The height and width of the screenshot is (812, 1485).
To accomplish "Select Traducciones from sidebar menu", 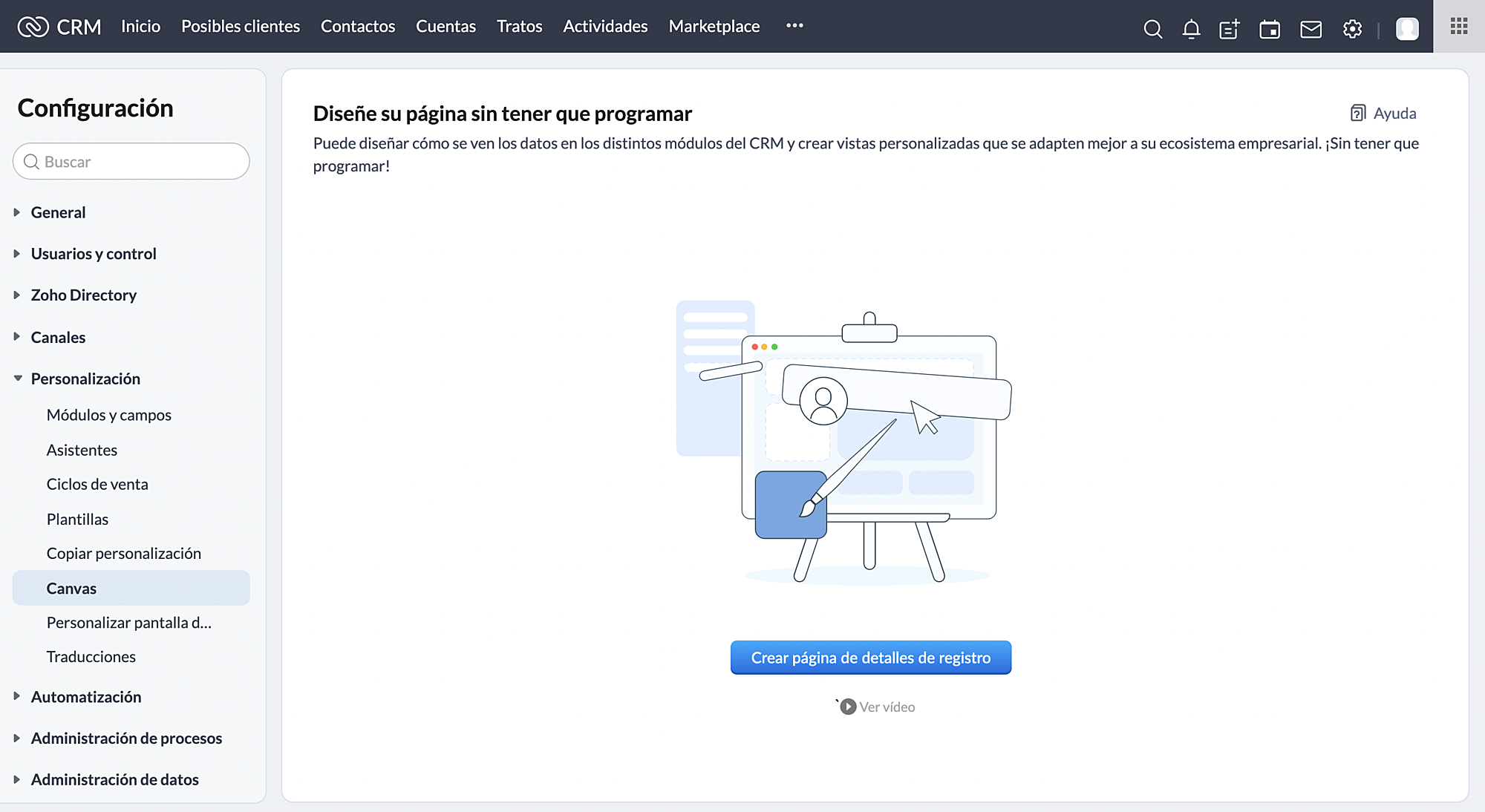I will point(92,656).
